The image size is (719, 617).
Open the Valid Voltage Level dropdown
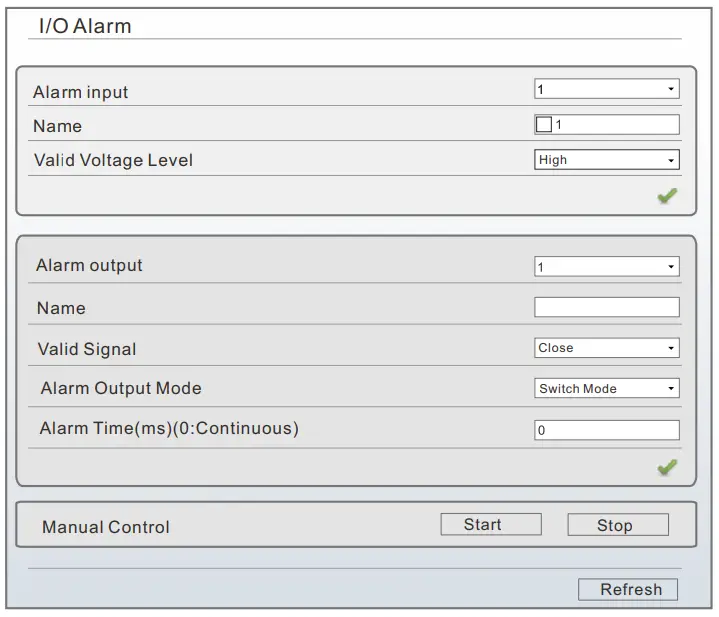(607, 160)
